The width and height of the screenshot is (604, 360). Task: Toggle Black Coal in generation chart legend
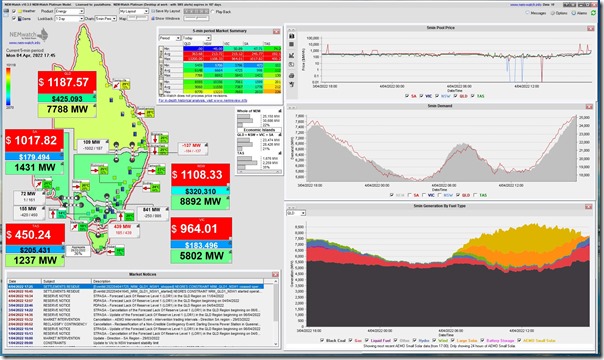point(322,340)
